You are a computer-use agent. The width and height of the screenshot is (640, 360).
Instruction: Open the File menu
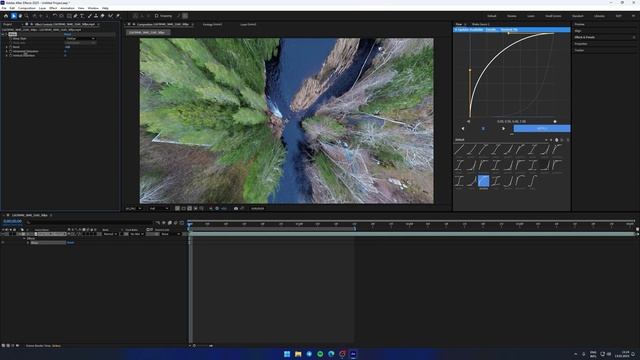click(x=4, y=8)
